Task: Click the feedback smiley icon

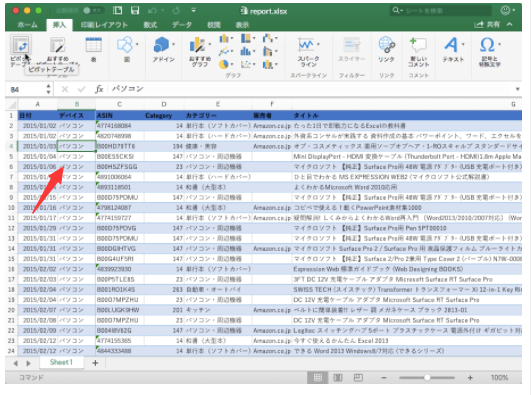Action: coord(505,11)
